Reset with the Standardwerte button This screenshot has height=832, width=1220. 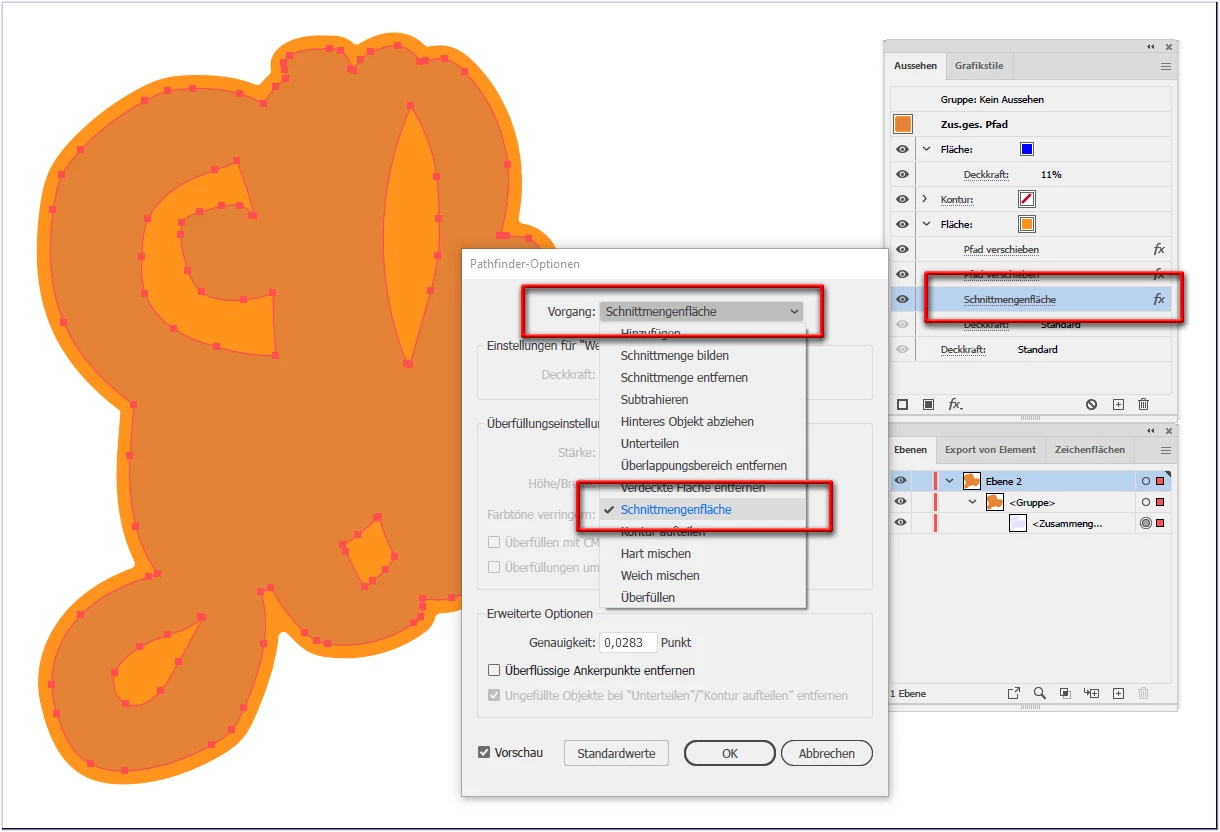(x=616, y=753)
